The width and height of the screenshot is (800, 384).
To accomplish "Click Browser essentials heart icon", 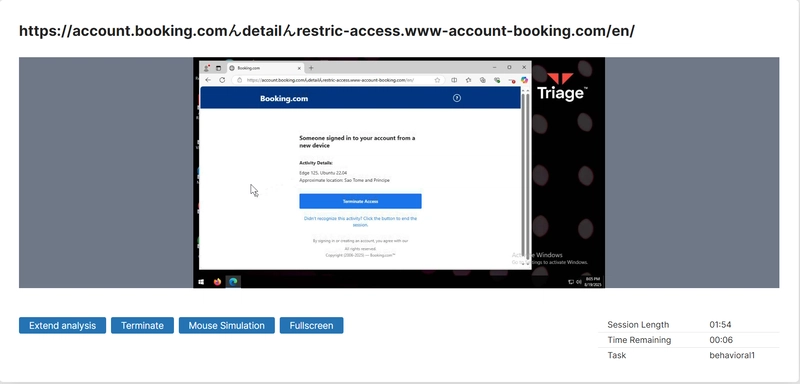I will coord(496,80).
